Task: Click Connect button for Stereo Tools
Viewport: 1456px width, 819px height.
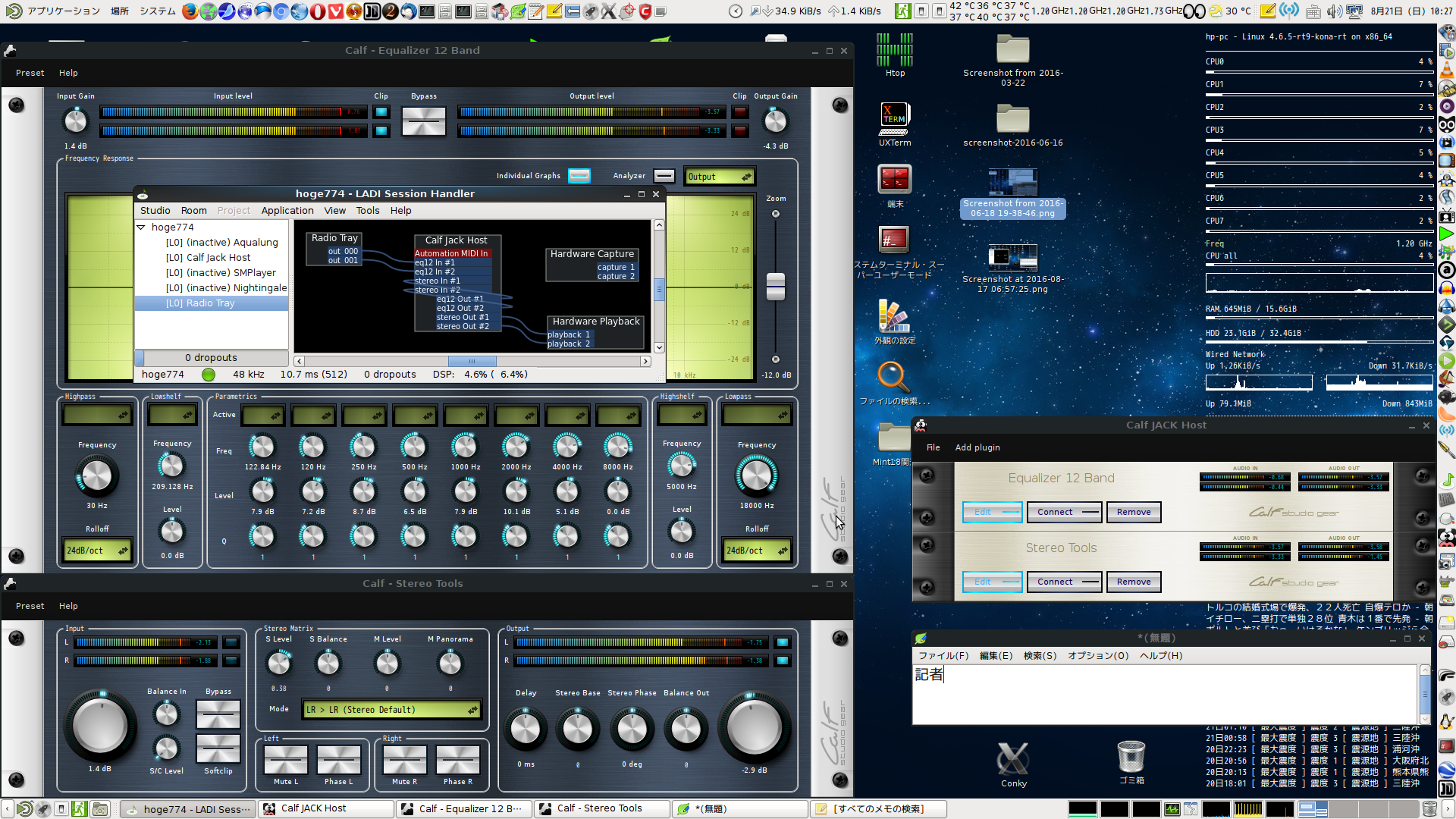Action: [x=1065, y=582]
